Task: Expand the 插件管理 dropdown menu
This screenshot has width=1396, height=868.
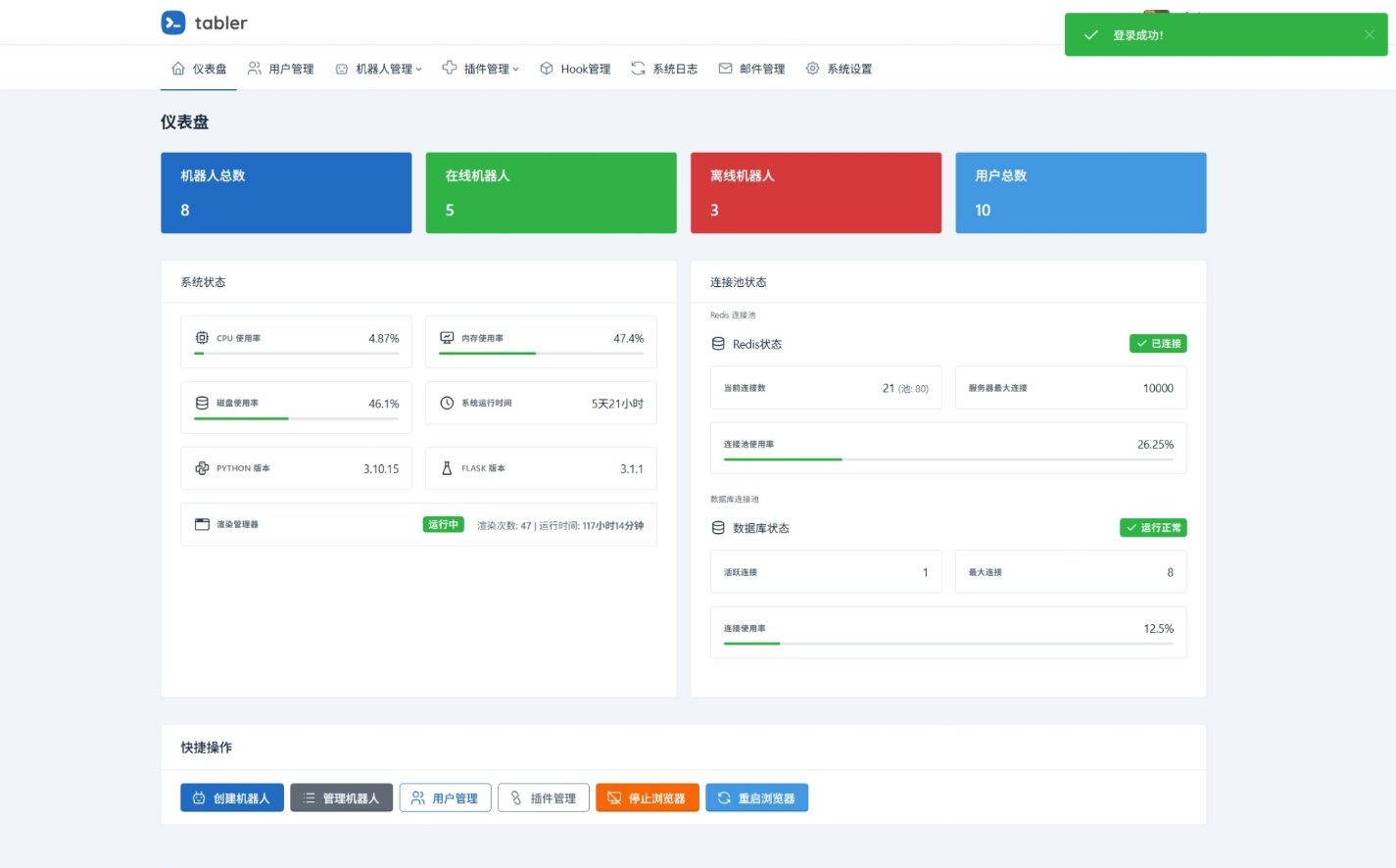Action: [480, 69]
